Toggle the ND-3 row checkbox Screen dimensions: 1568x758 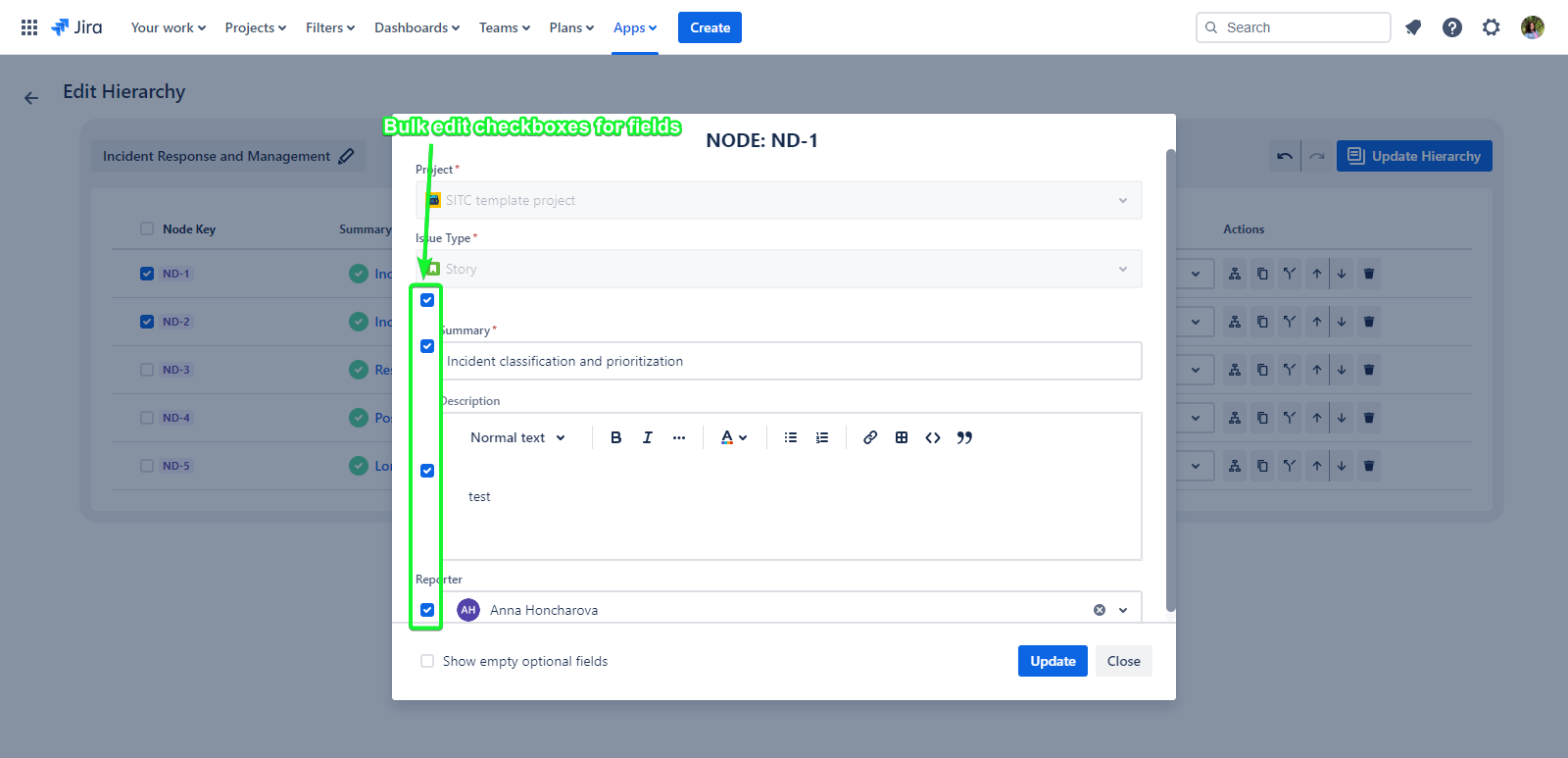(x=147, y=370)
